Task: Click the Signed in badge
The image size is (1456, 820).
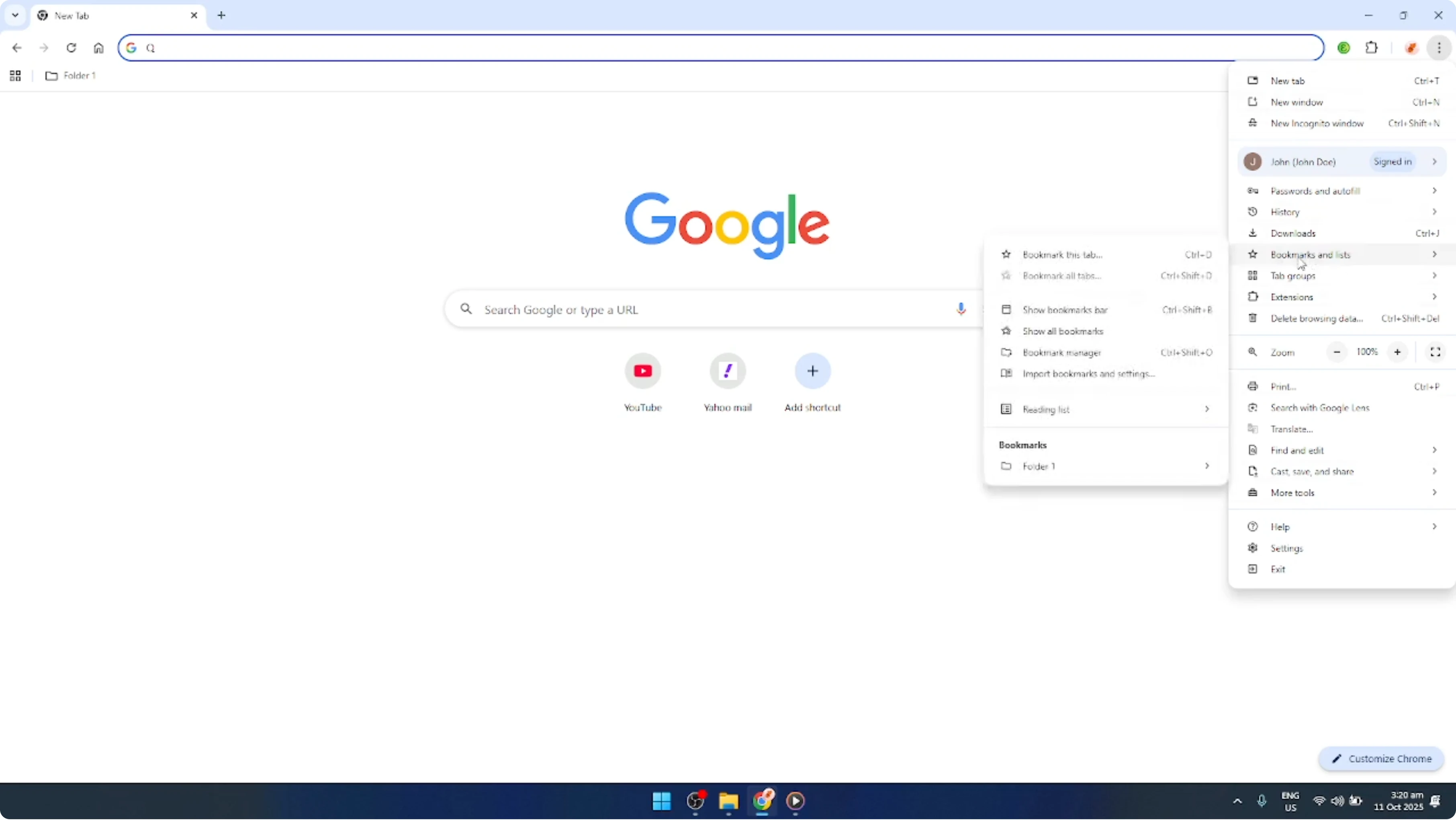Action: 1392,162
